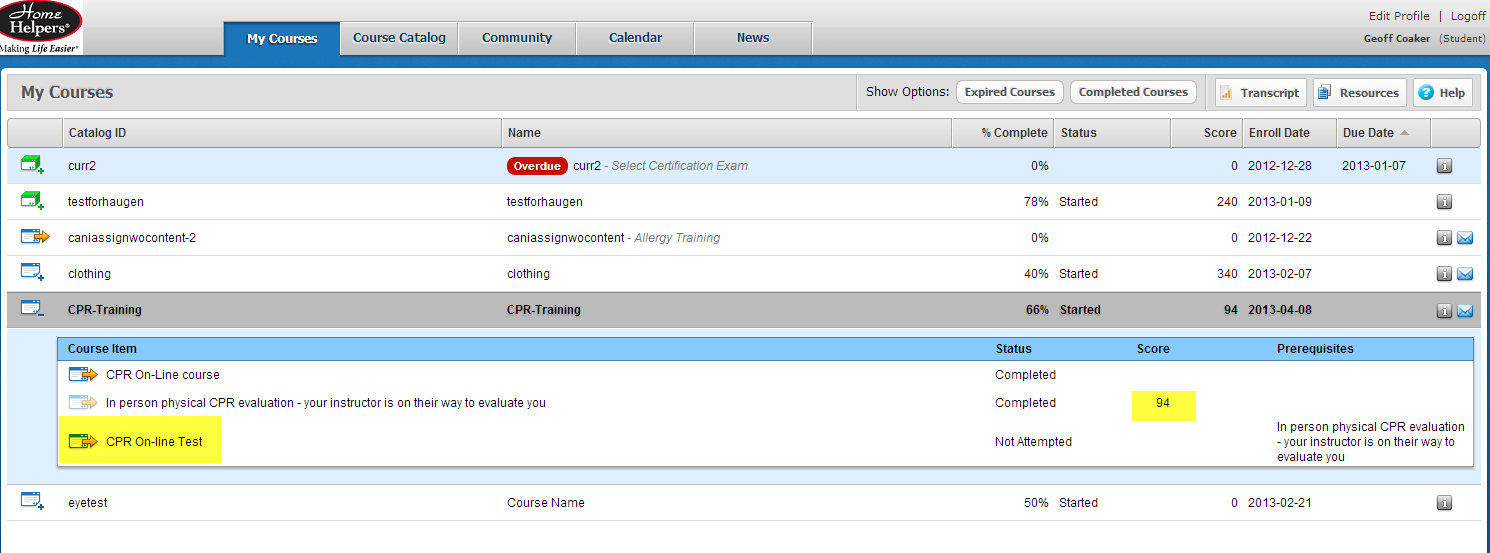This screenshot has height=553, width=1490.
Task: Click the Edit Profile link
Action: click(x=1398, y=16)
